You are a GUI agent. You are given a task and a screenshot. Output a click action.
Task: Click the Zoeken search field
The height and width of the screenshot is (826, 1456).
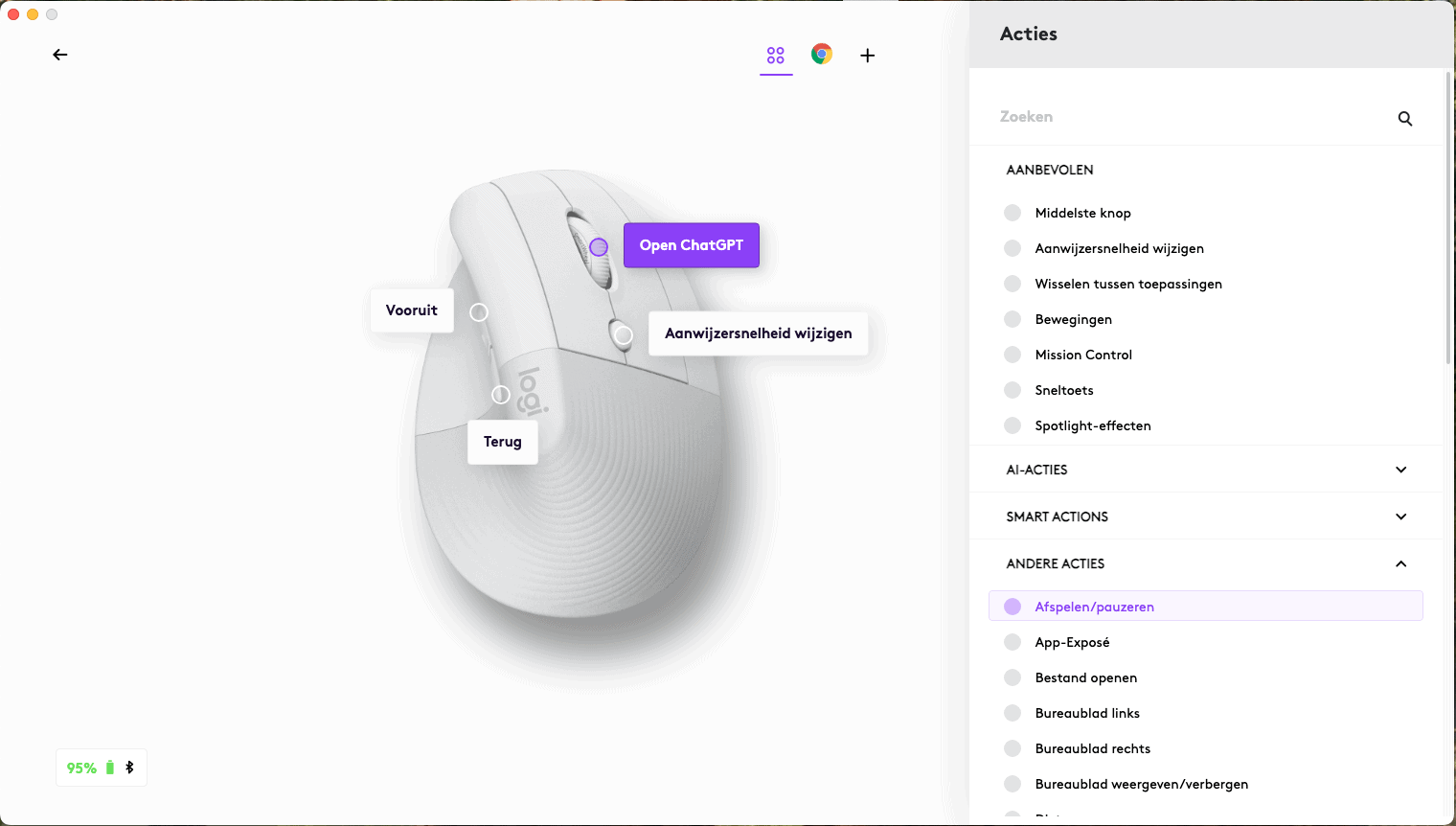pos(1188,117)
